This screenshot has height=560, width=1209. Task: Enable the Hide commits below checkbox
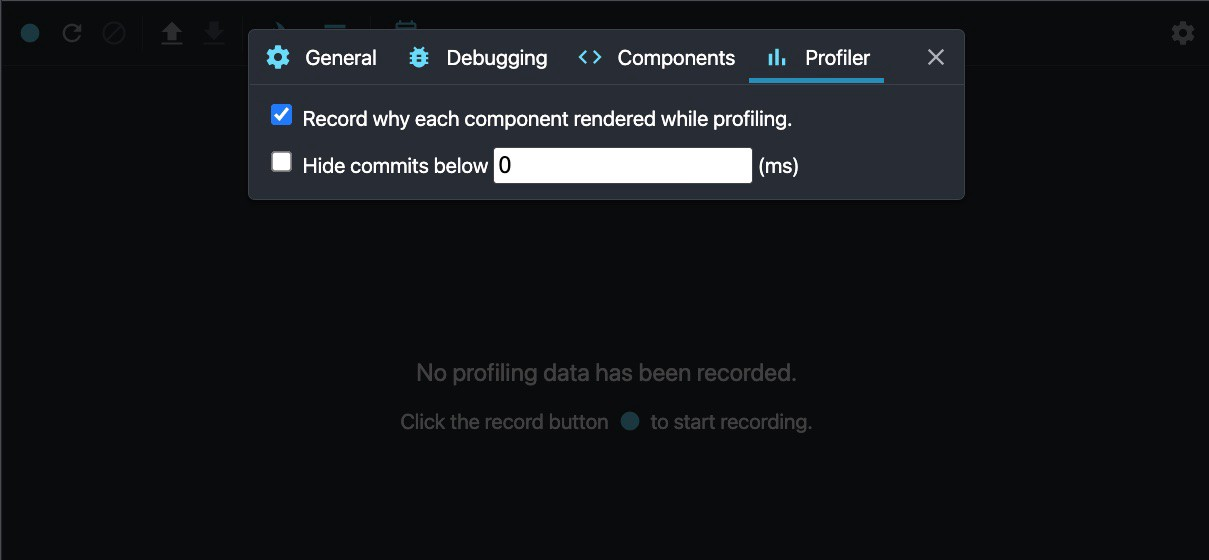(x=282, y=162)
